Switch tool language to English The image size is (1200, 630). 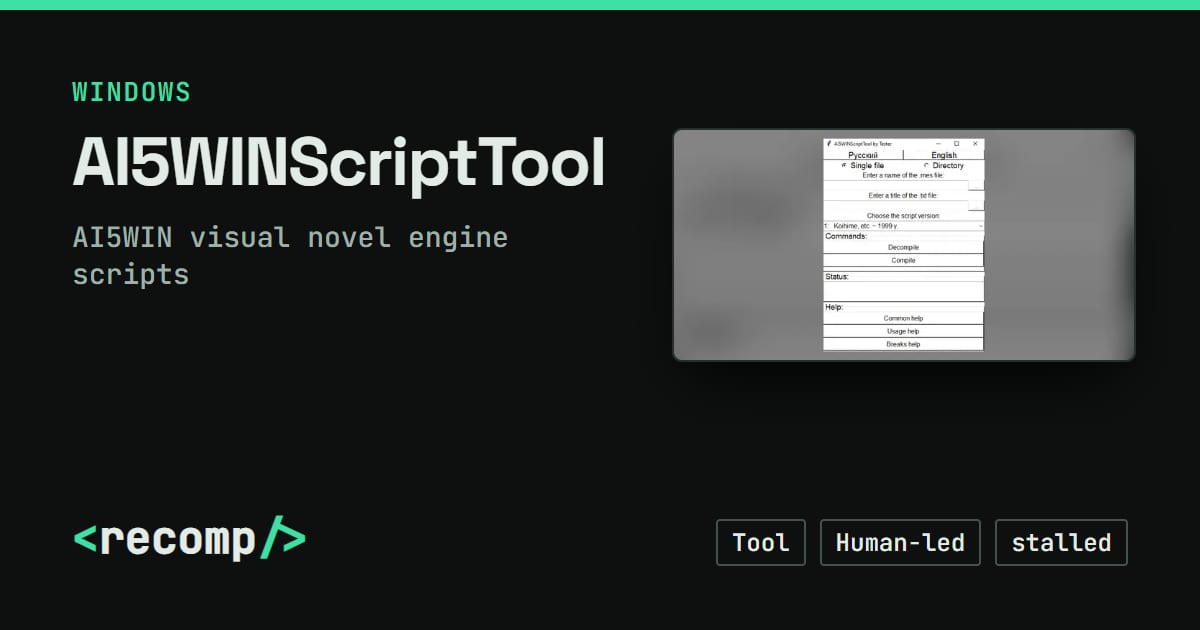[944, 155]
